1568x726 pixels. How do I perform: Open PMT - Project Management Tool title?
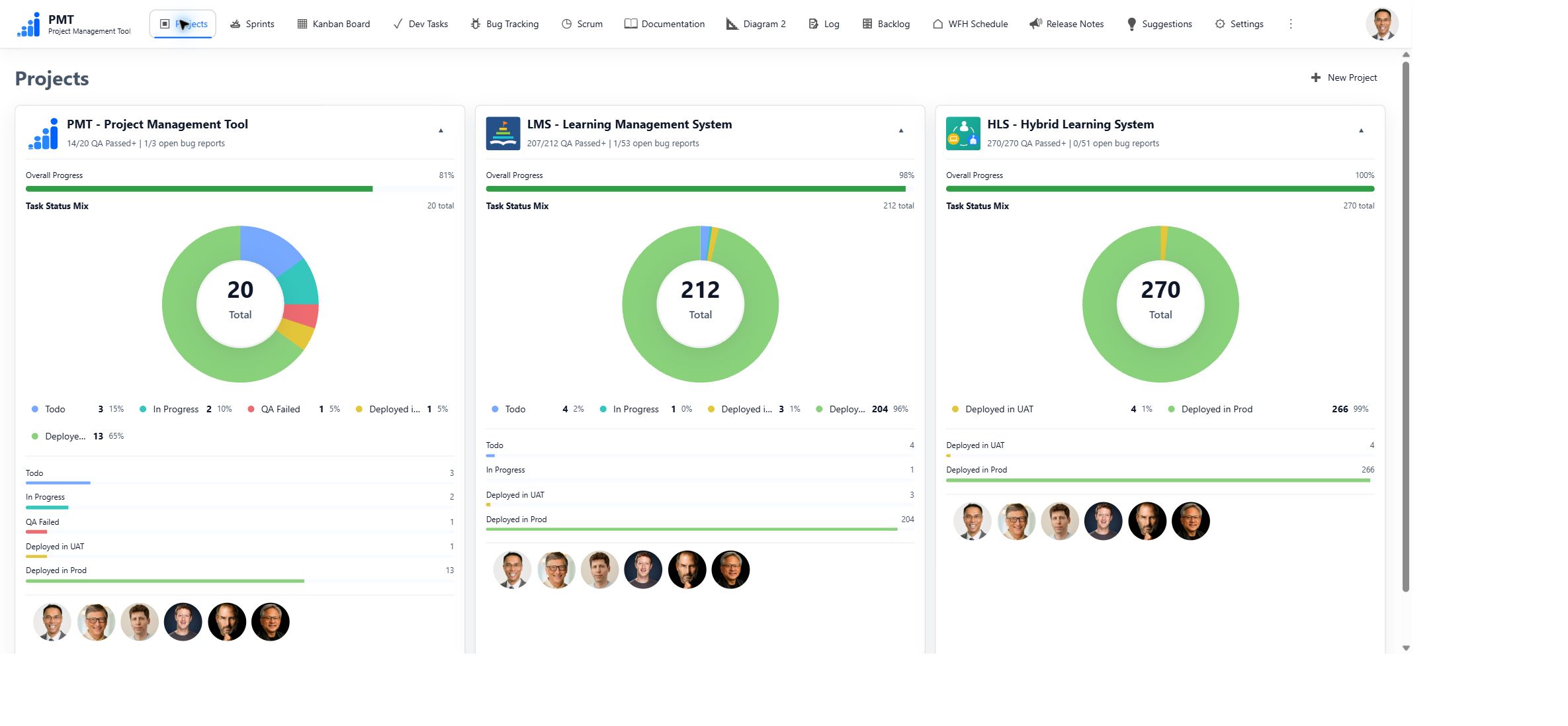click(x=157, y=124)
